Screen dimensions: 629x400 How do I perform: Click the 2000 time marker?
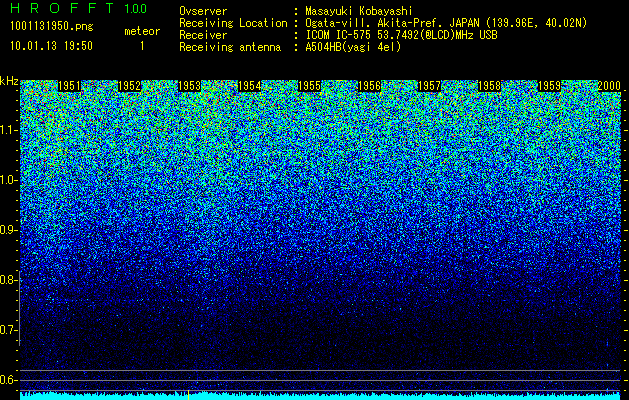[x=610, y=86]
